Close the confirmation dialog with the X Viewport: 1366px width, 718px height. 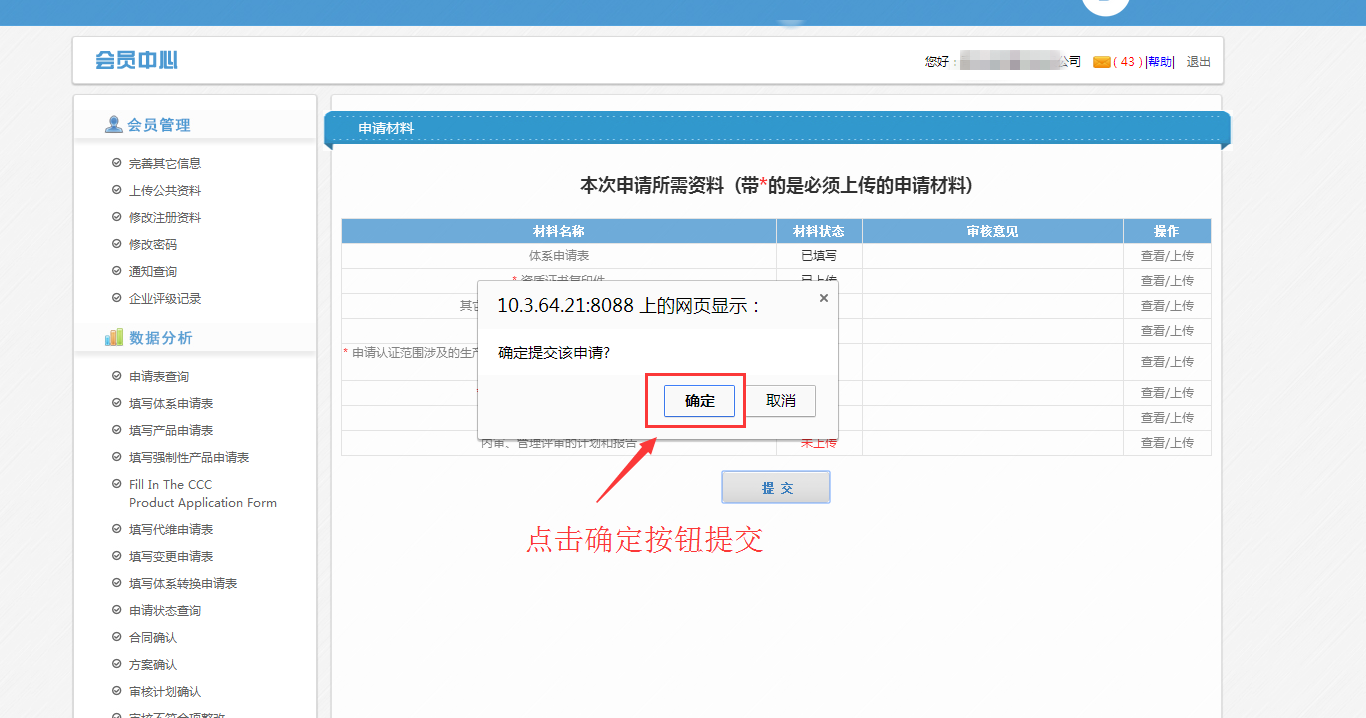tap(824, 298)
